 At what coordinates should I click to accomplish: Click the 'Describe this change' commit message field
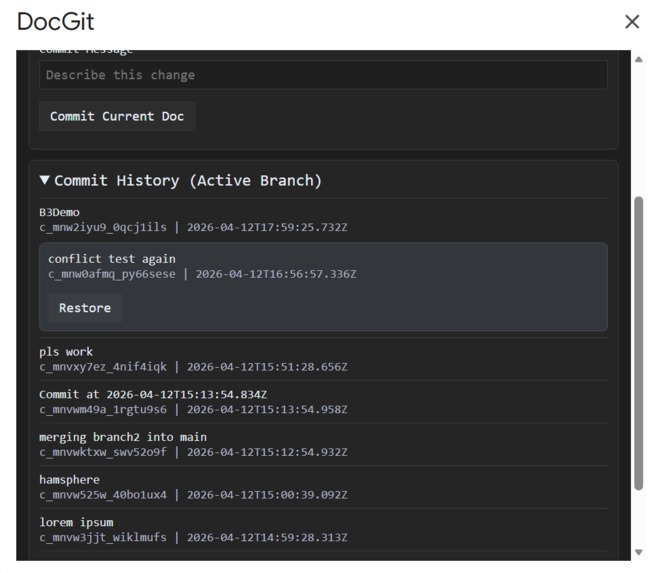pos(323,75)
